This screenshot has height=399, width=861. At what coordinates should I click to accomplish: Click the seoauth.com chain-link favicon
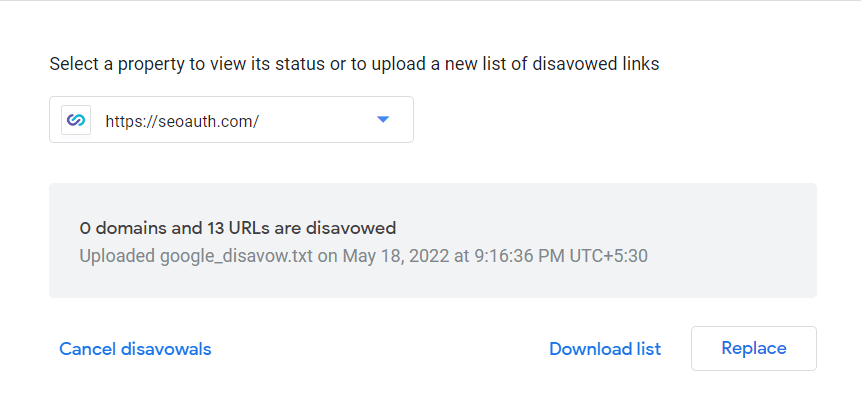coord(76,120)
